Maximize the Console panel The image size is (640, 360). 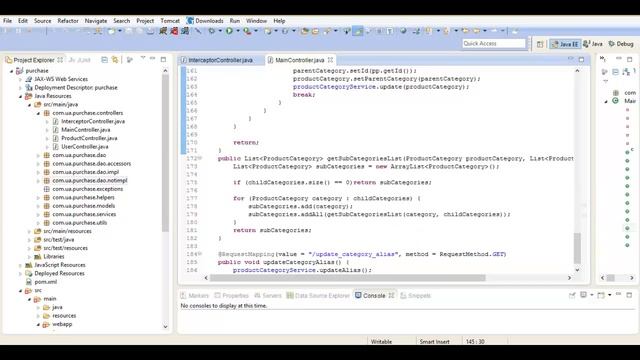point(629,295)
